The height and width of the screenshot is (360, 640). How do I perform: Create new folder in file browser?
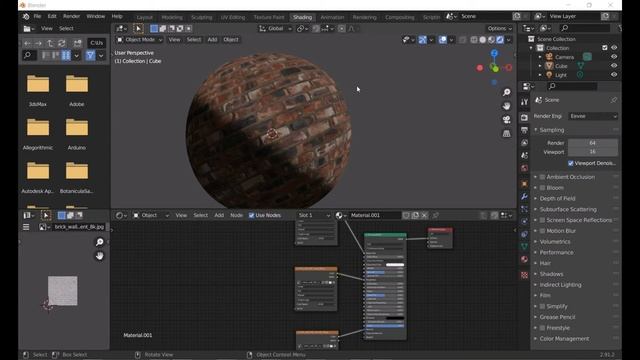click(77, 43)
